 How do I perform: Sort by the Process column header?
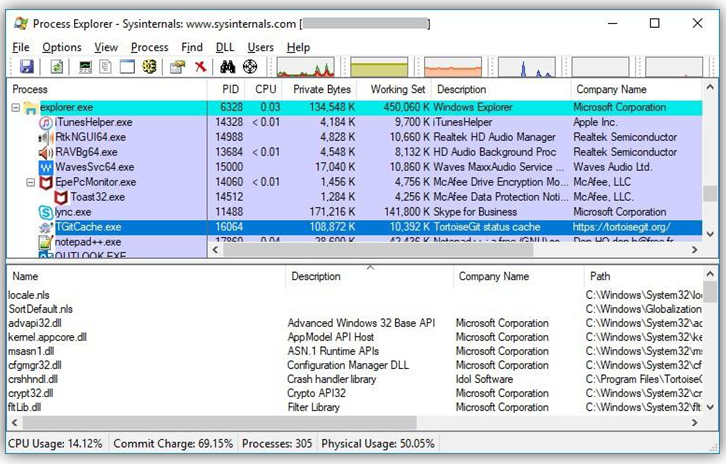click(x=107, y=89)
